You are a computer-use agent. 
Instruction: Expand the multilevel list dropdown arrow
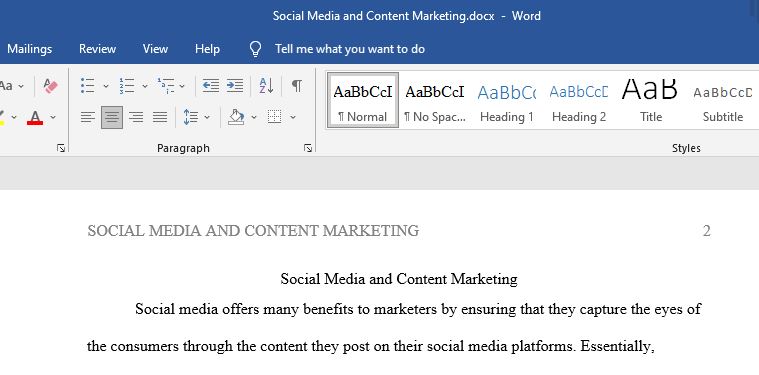point(182,86)
